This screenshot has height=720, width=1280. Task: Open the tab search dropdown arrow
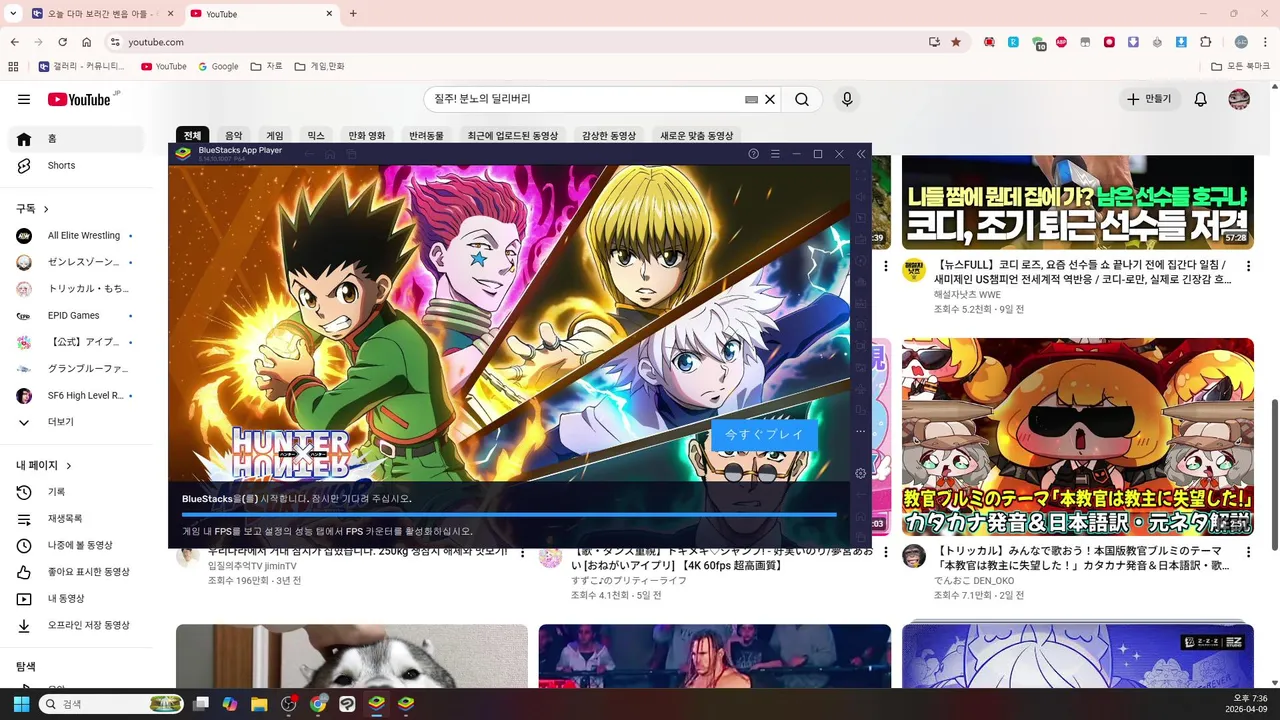[x=12, y=14]
